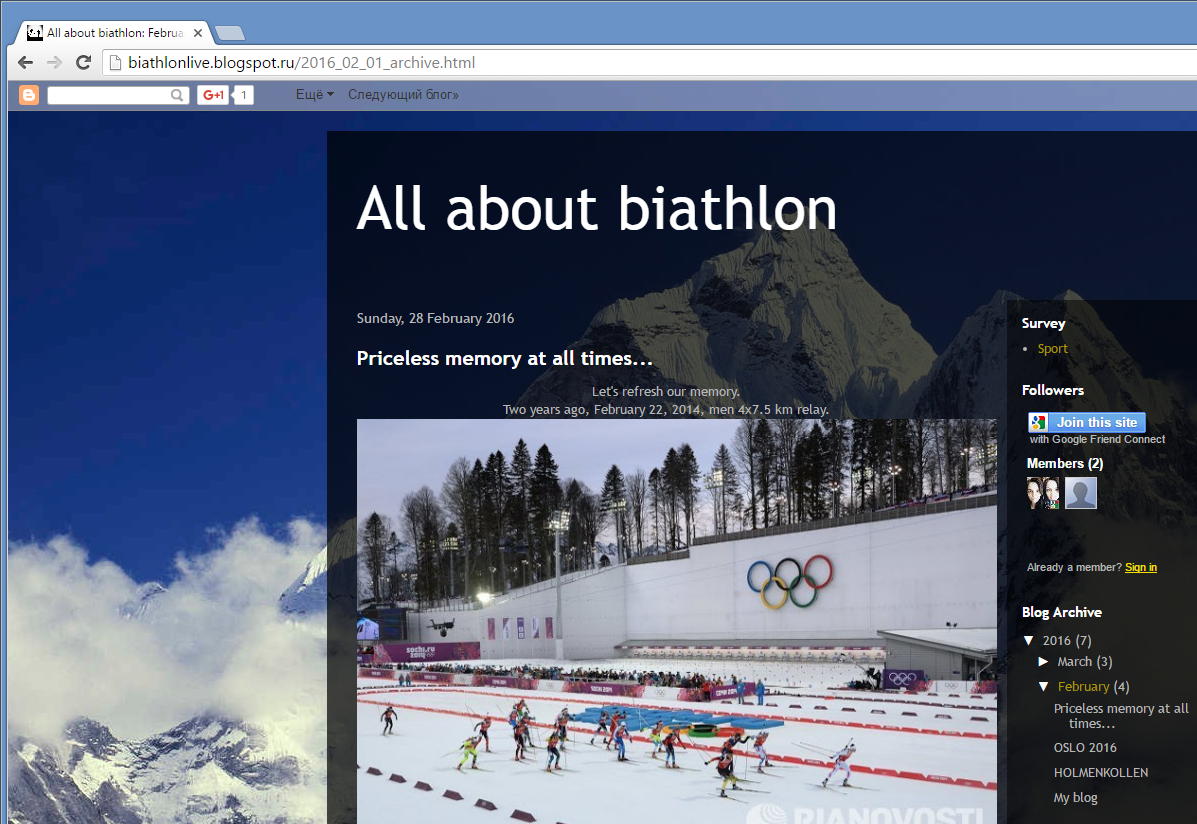
Task: Click the Blogger logo icon
Action: pos(29,95)
